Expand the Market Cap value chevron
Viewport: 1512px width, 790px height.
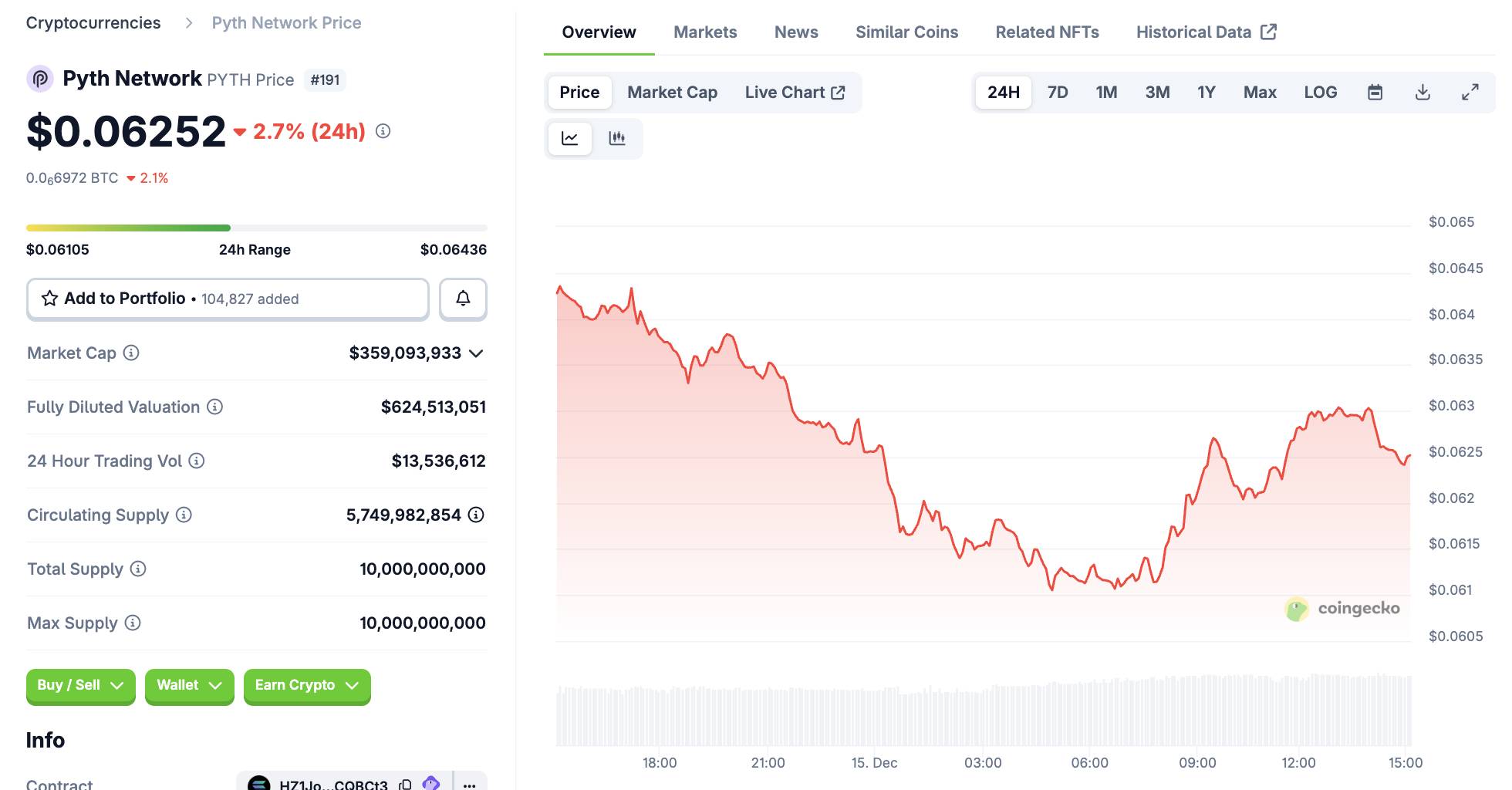coord(477,353)
